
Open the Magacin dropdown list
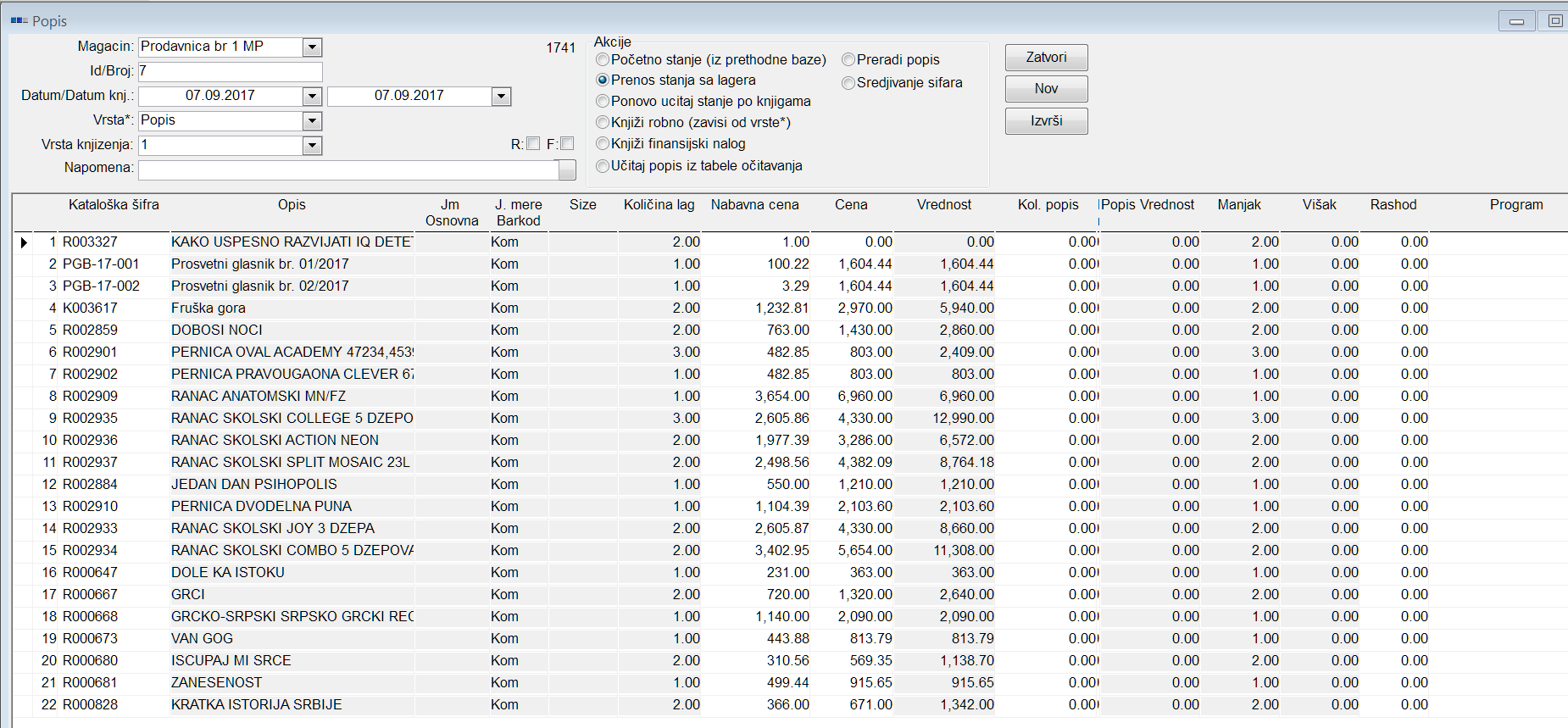313,47
